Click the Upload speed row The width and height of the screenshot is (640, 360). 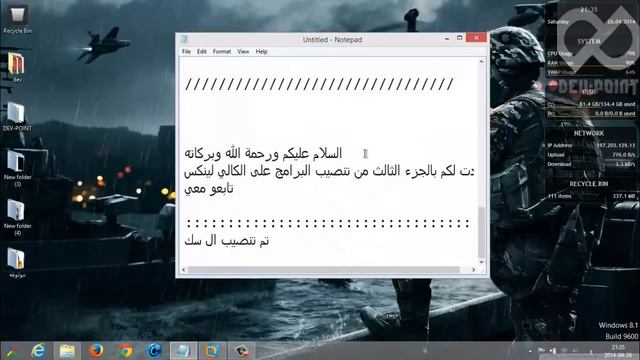[x=591, y=155]
